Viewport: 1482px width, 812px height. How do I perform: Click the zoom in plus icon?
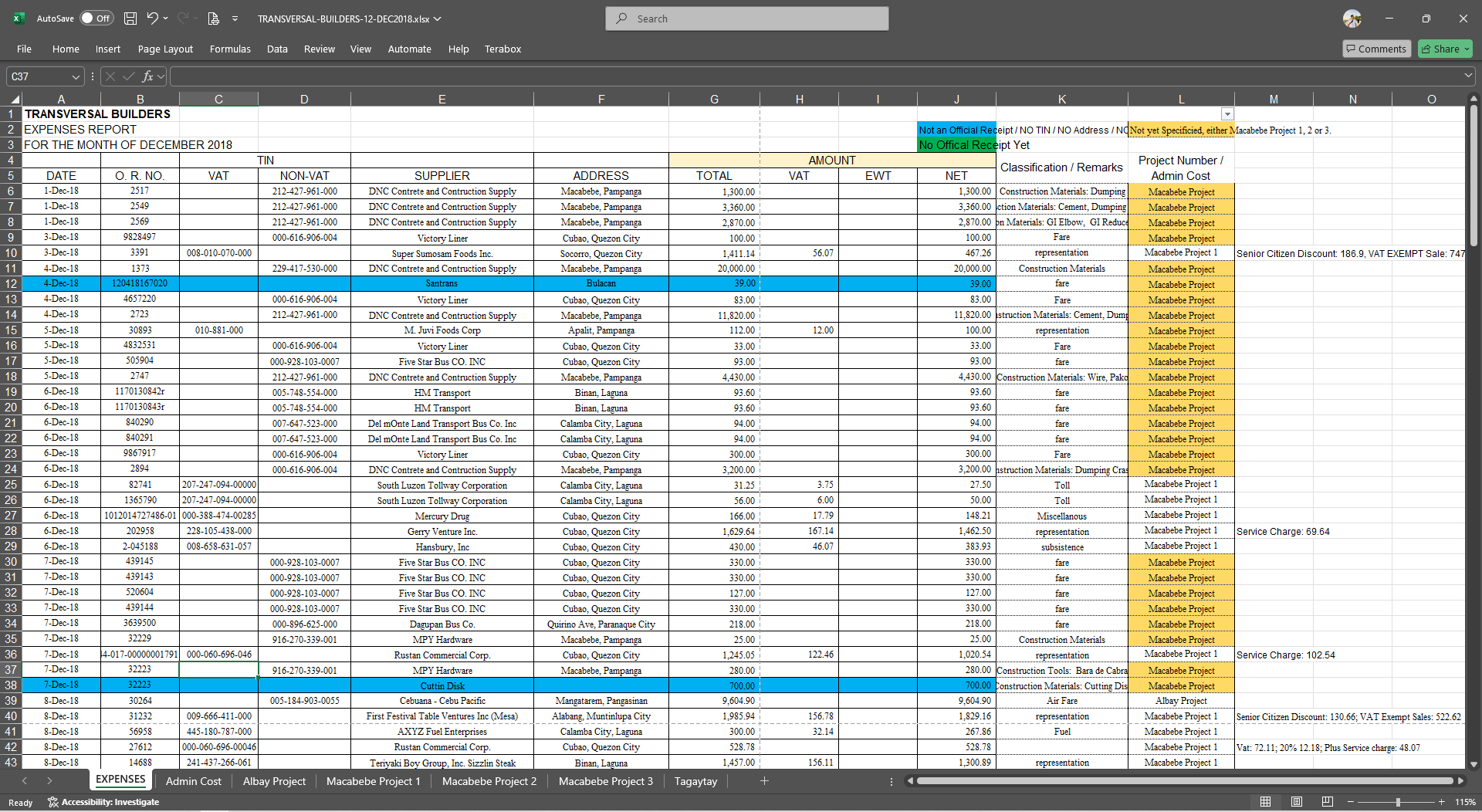point(1441,802)
